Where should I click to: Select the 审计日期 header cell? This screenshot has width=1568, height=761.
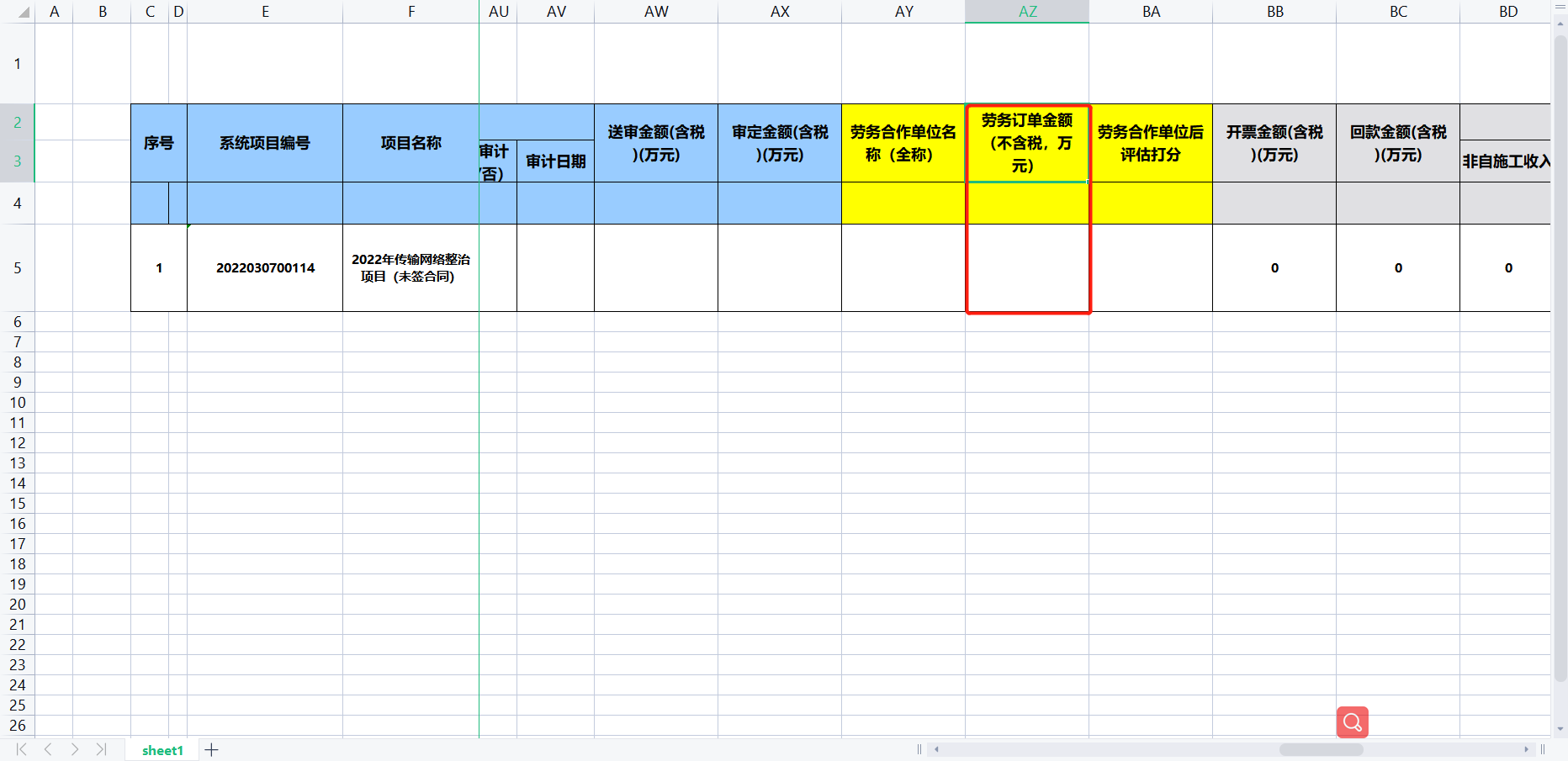[x=556, y=161]
